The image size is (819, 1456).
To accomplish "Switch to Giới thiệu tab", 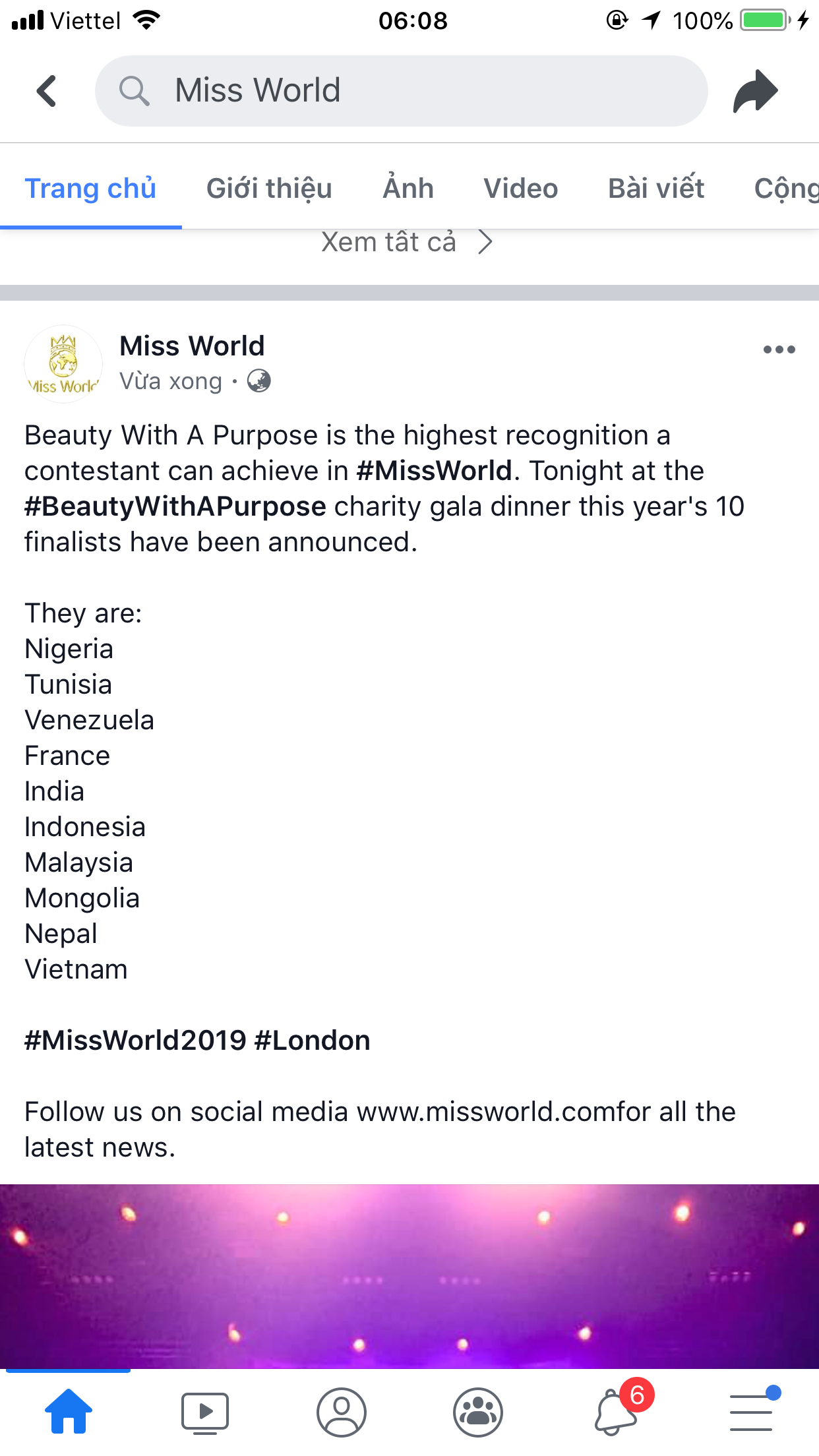I will point(269,189).
